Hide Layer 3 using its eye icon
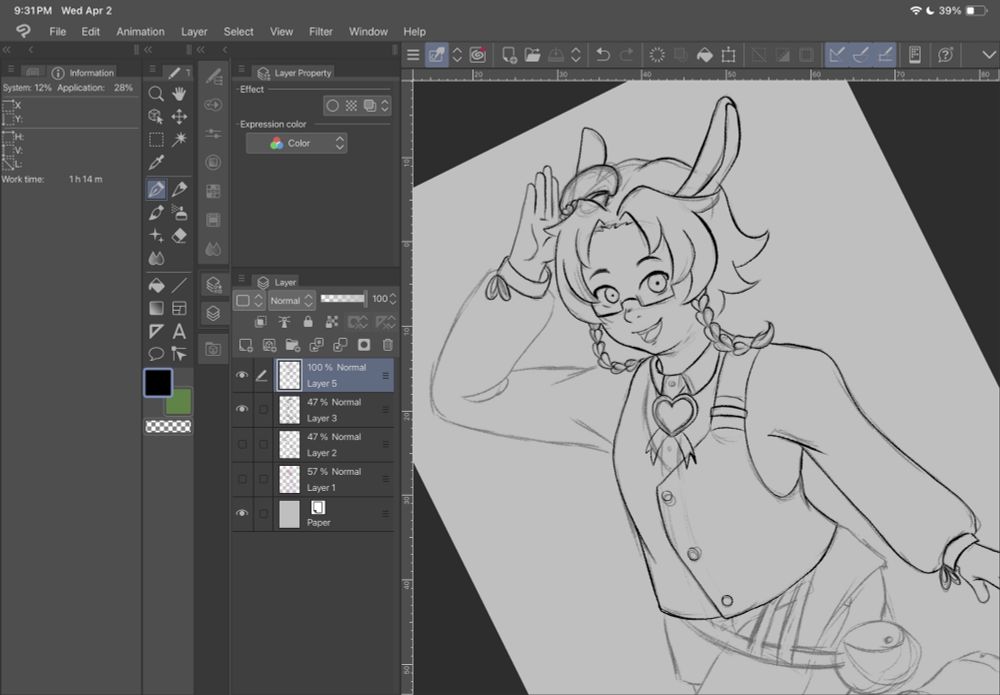 pyautogui.click(x=242, y=409)
